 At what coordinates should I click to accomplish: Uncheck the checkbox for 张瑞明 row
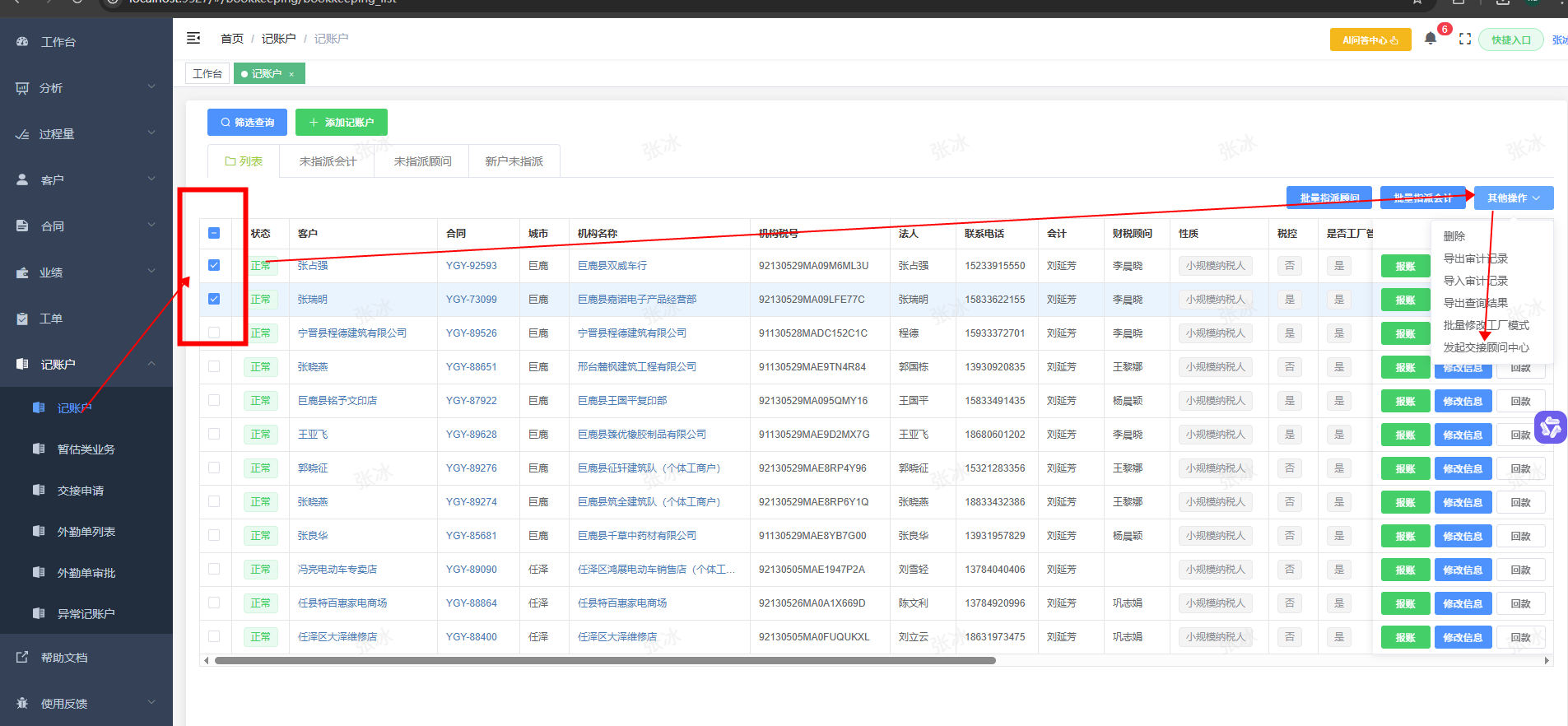pyautogui.click(x=214, y=299)
